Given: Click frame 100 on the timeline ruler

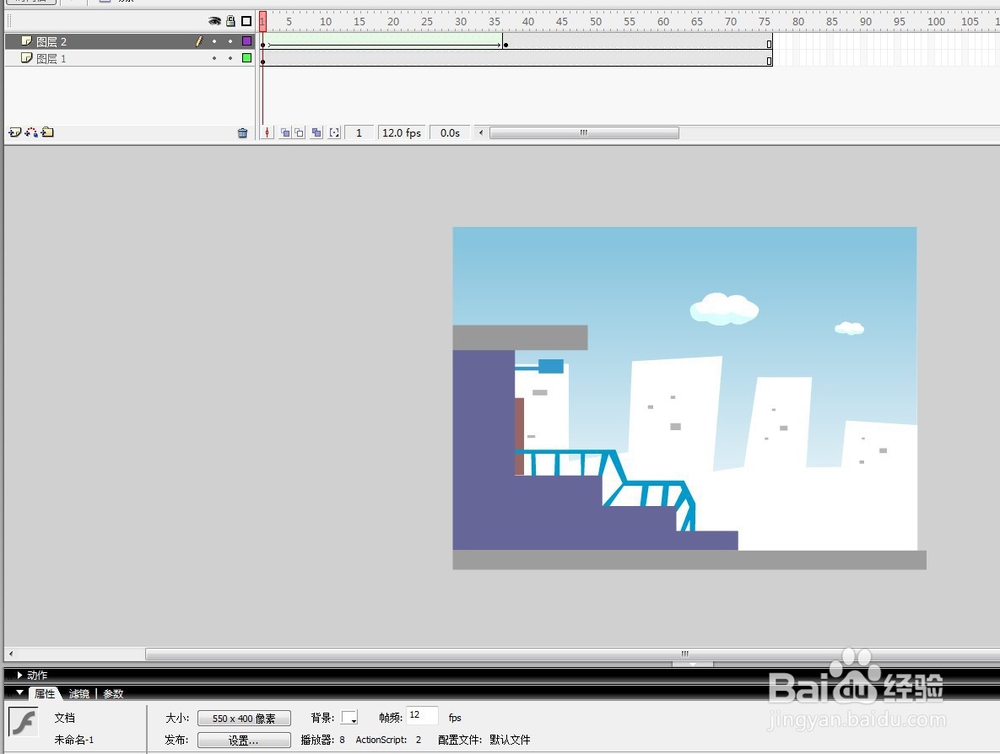Looking at the screenshot, I should click(x=936, y=21).
